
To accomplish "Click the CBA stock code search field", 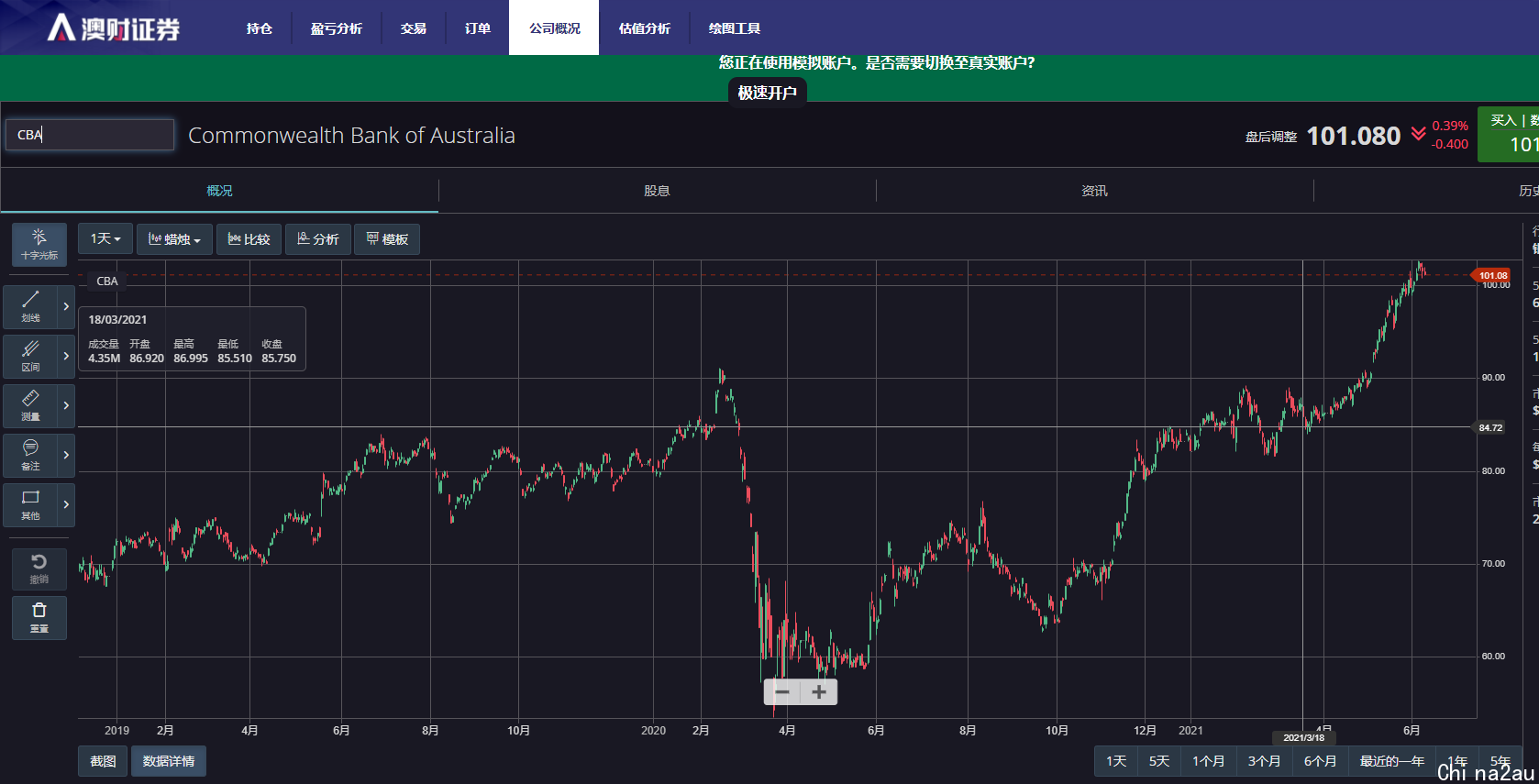I will pyautogui.click(x=90, y=135).
